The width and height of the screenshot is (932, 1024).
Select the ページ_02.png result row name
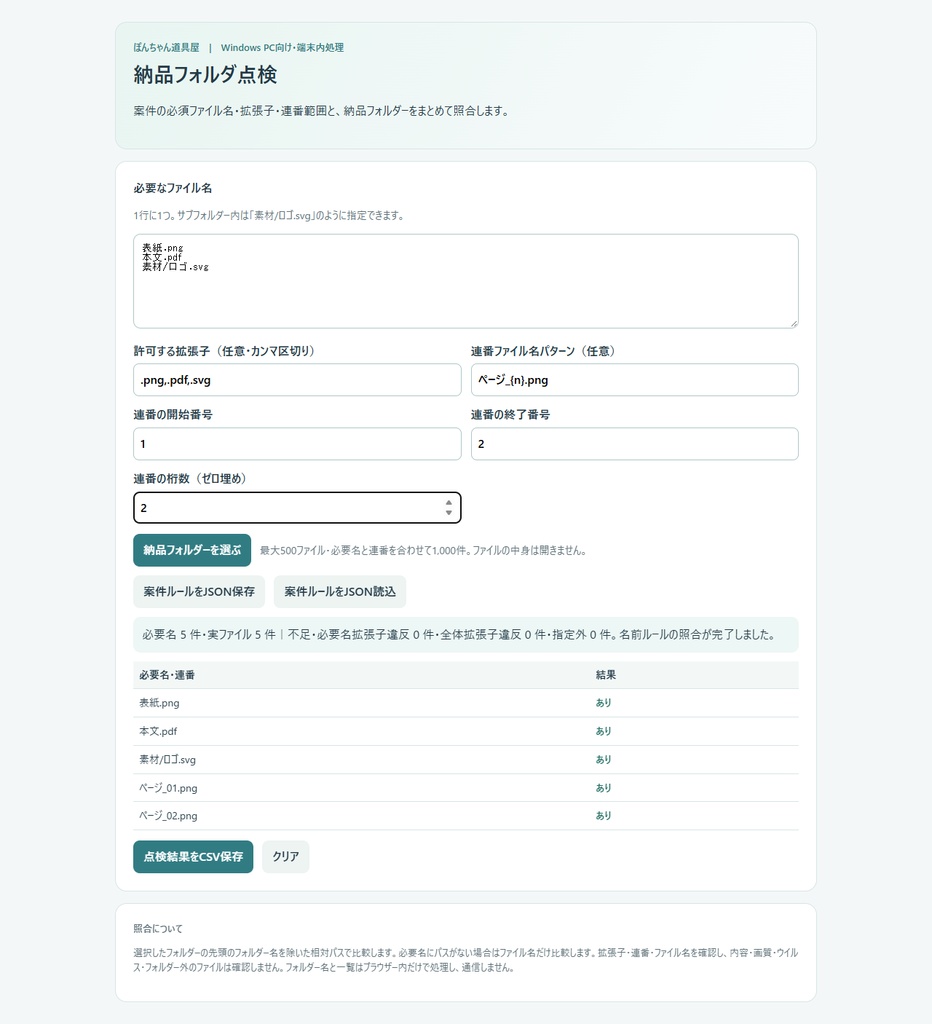(168, 816)
